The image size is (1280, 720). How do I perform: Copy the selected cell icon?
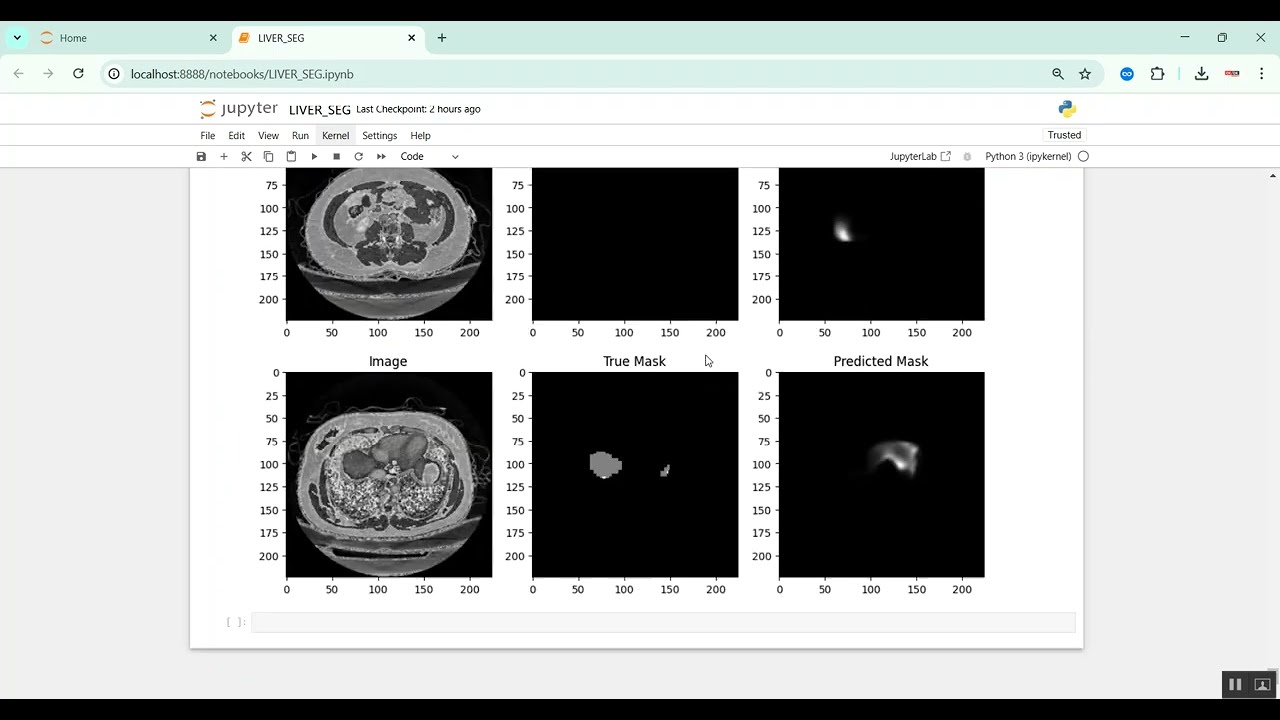268,156
